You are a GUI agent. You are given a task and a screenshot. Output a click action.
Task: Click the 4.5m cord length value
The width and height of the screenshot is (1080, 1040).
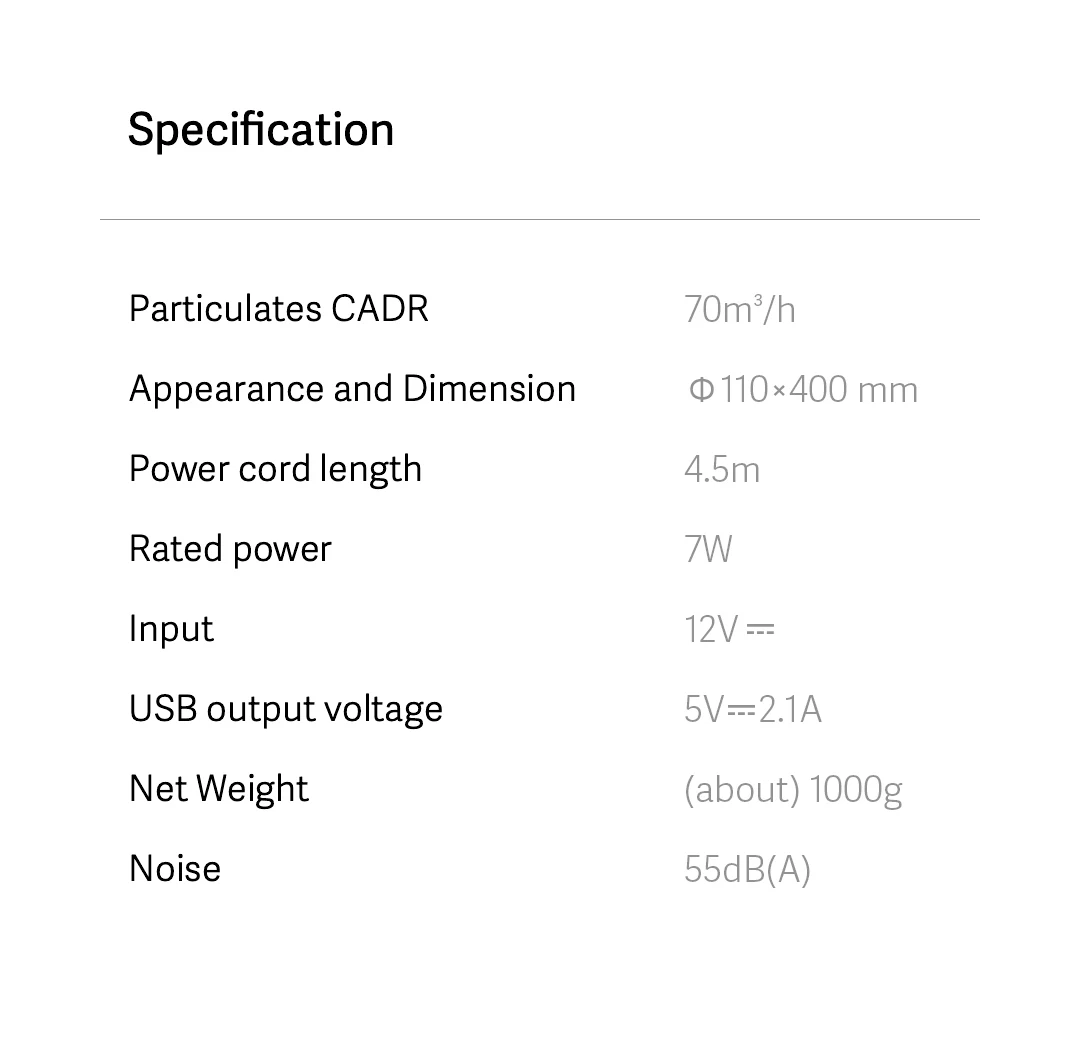722,469
